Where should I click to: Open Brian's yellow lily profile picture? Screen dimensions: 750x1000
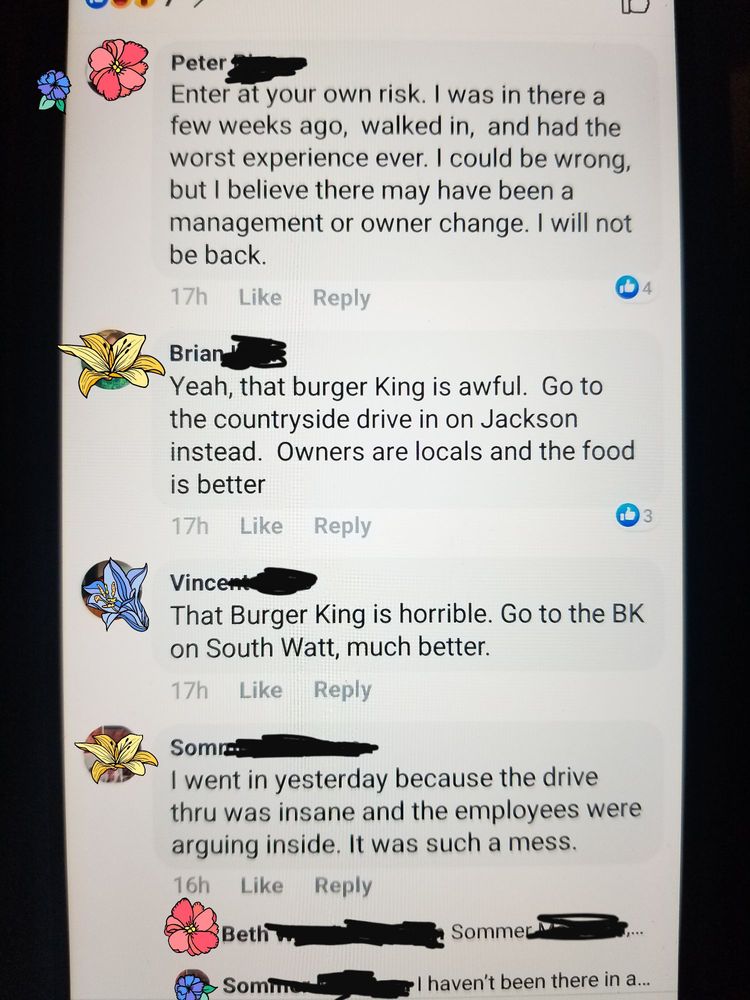112,362
